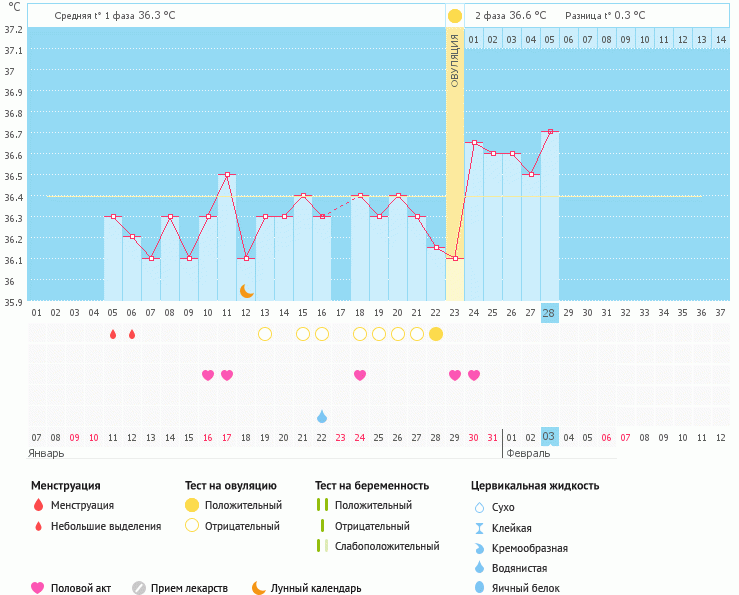Screen dimensions: 739x595
Task: Click the yellow ovulation circle in the header
Action: coord(455,16)
